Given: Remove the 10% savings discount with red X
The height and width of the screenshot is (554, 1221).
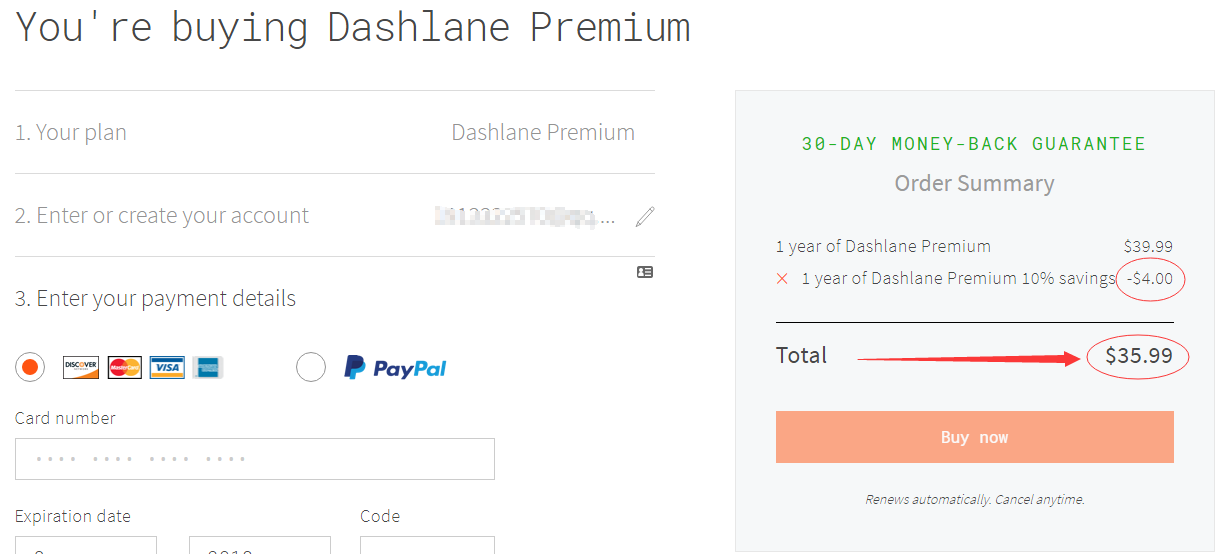Looking at the screenshot, I should coord(782,279).
